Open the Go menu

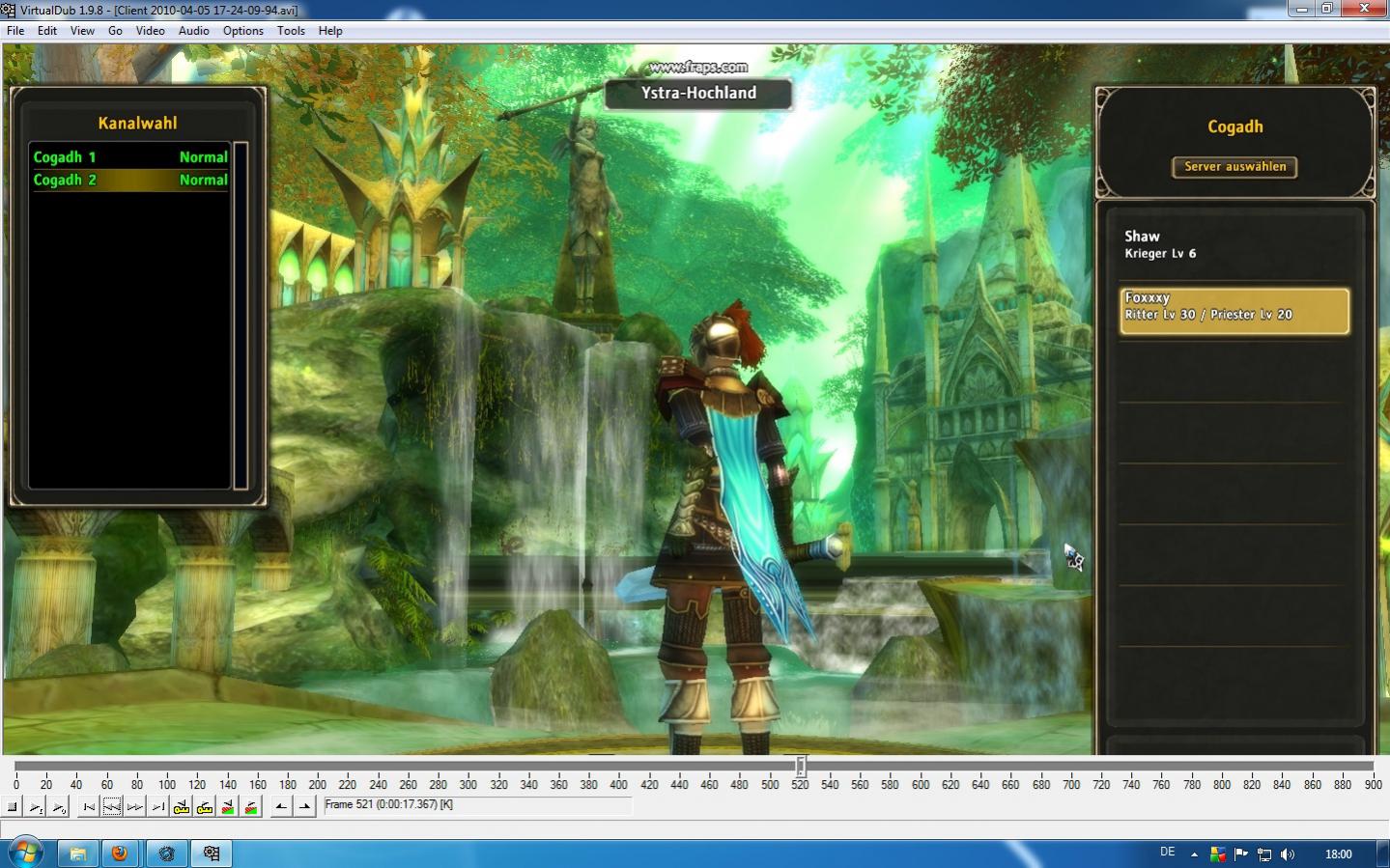[x=115, y=31]
